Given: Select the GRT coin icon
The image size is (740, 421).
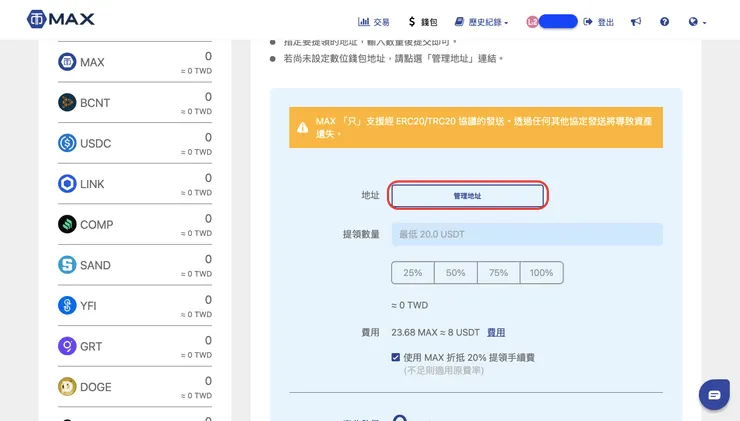Looking at the screenshot, I should pos(67,346).
